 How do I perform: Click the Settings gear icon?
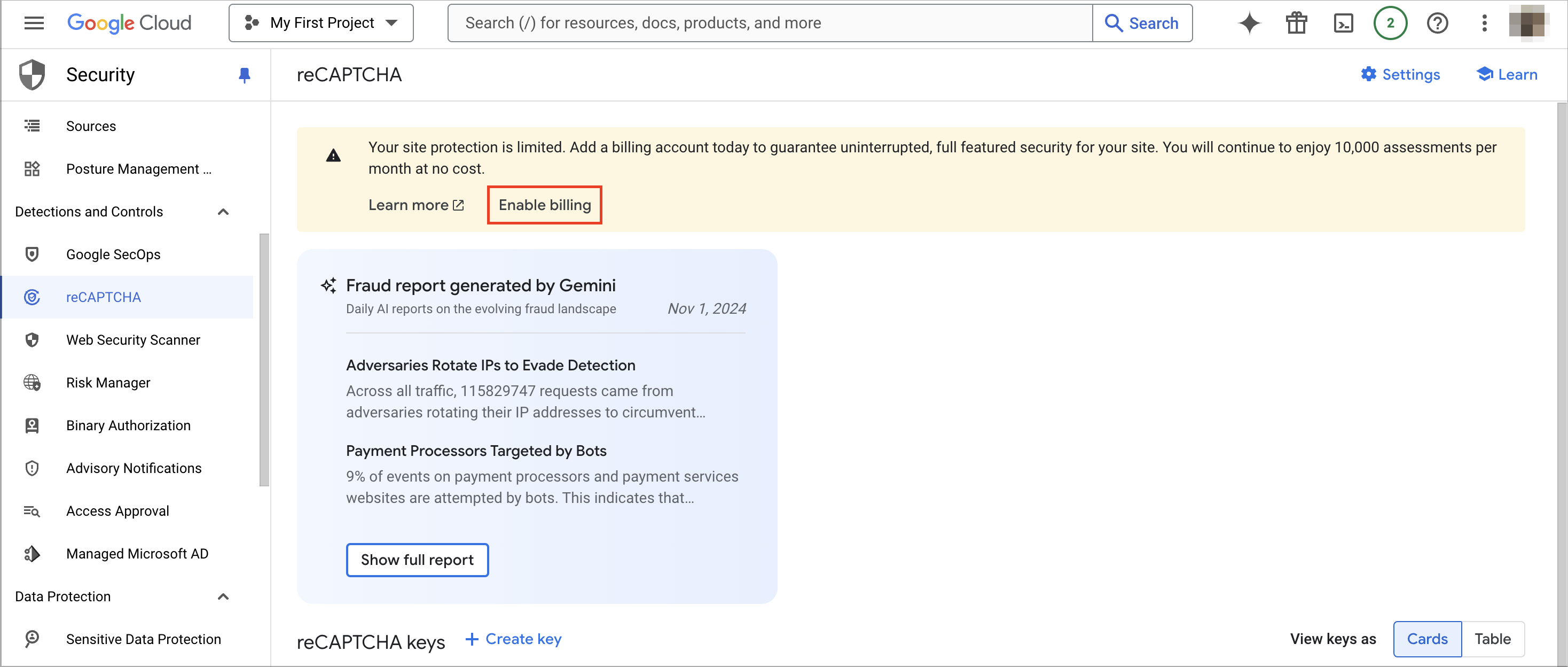point(1368,74)
